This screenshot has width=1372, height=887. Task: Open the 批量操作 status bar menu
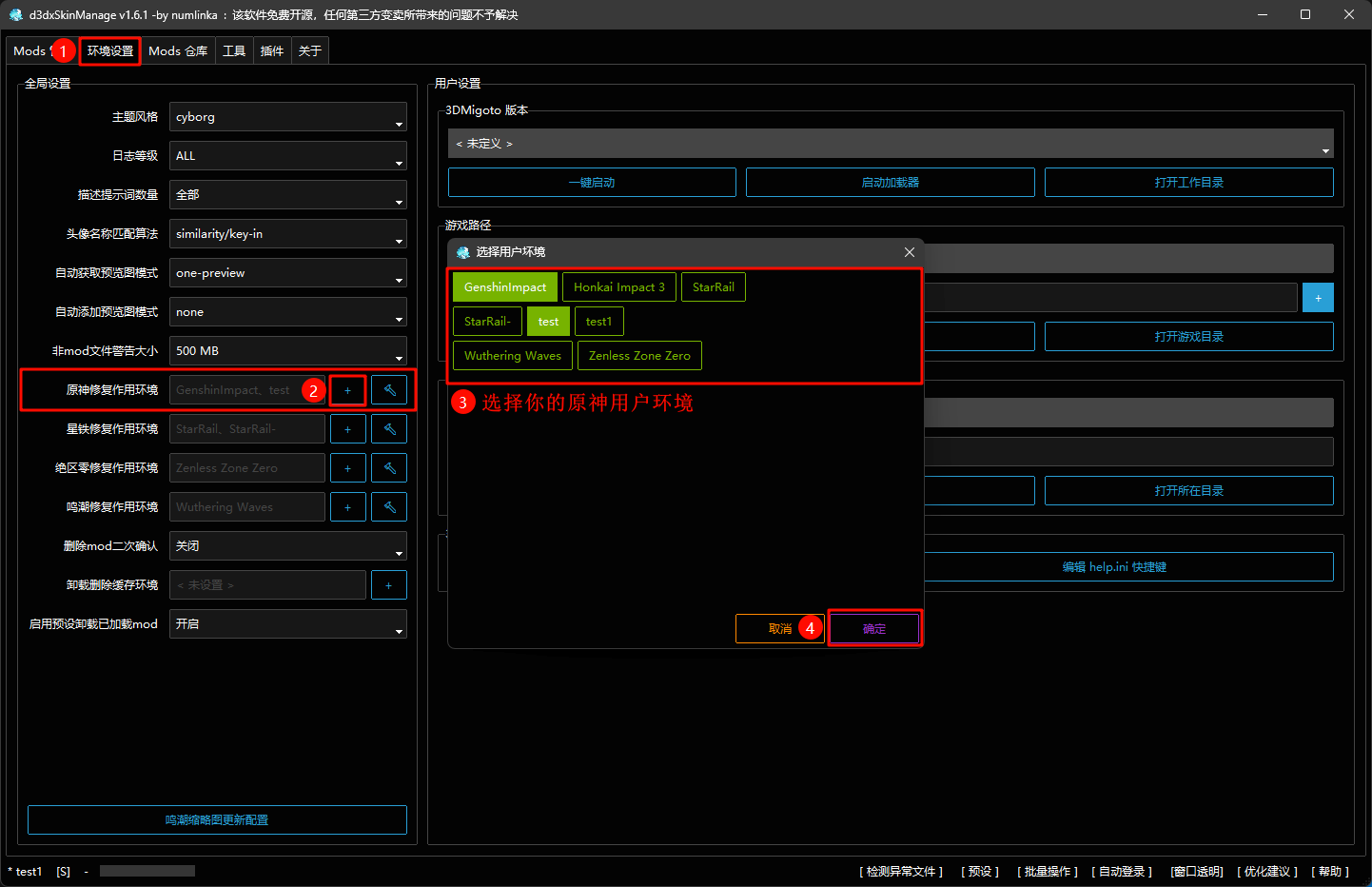[x=1048, y=871]
